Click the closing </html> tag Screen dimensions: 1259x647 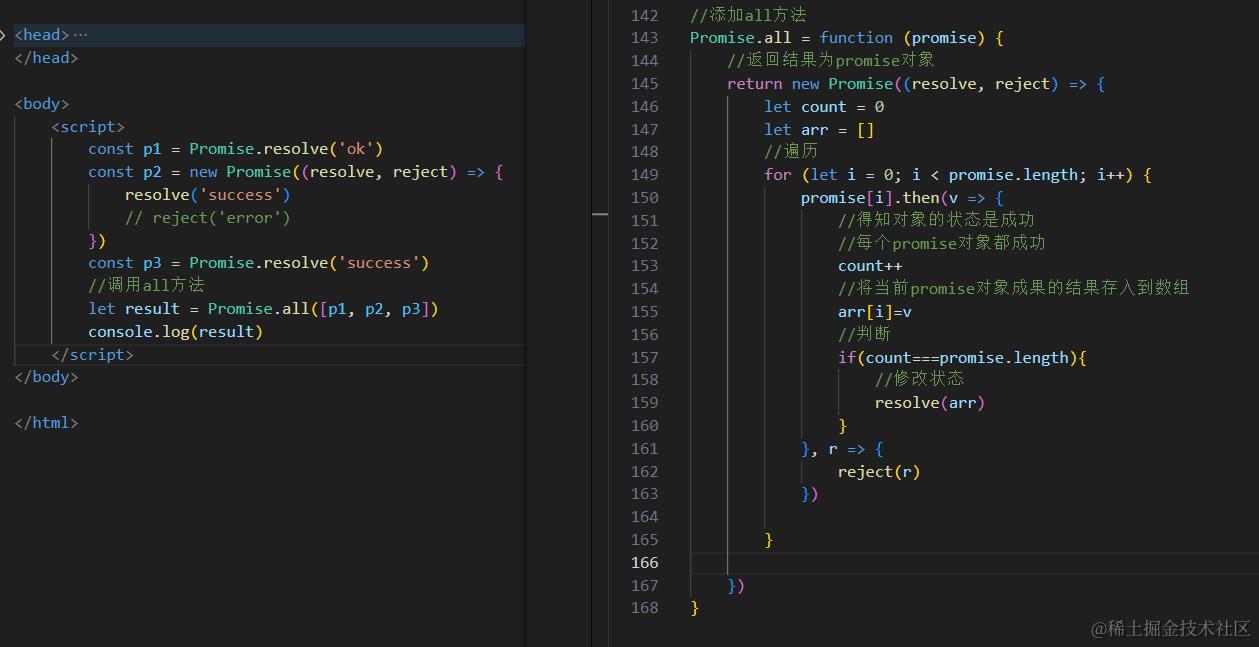[46, 423]
